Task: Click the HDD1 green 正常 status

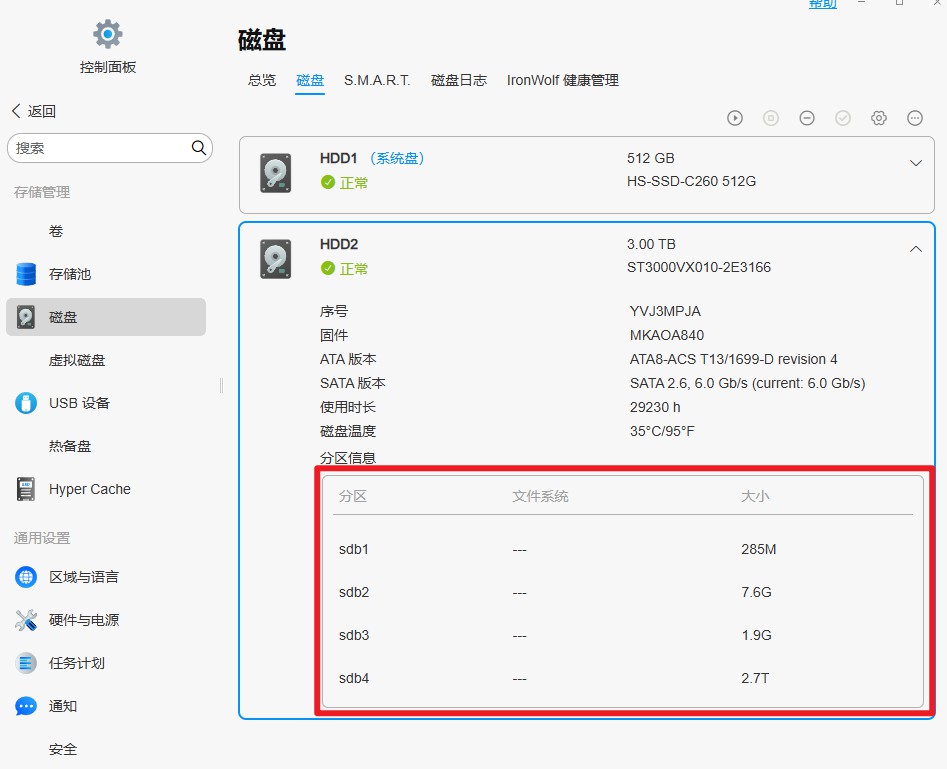Action: tap(344, 182)
